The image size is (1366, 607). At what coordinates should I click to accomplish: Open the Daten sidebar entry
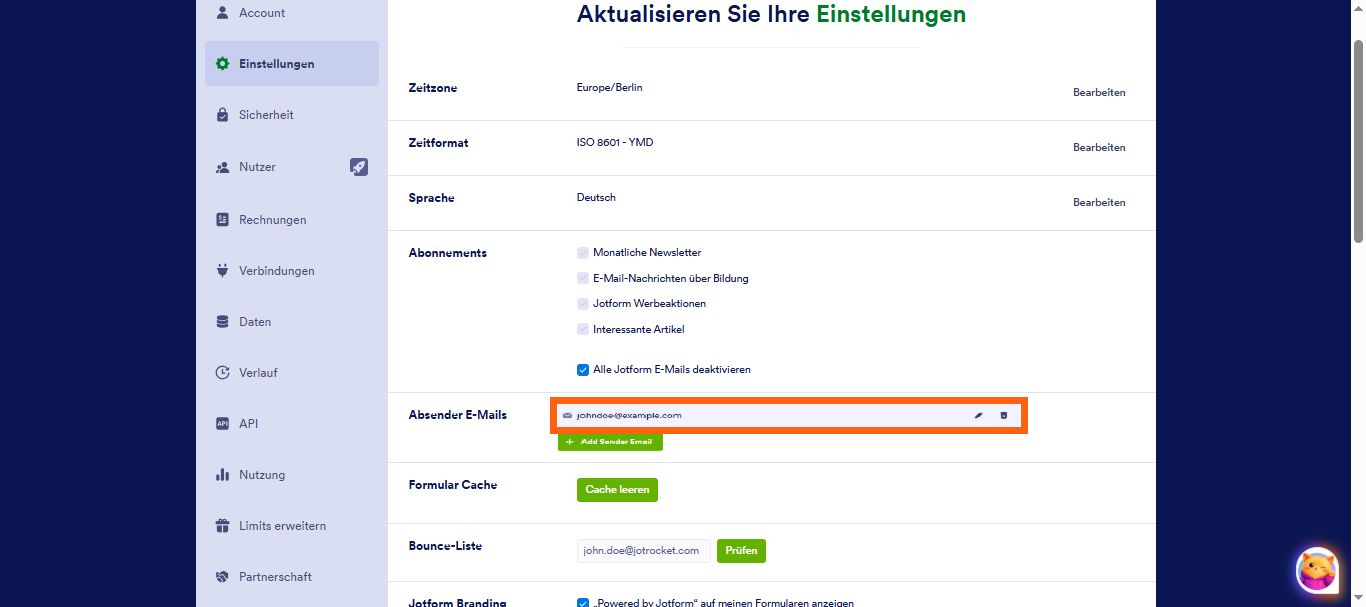(x=292, y=322)
